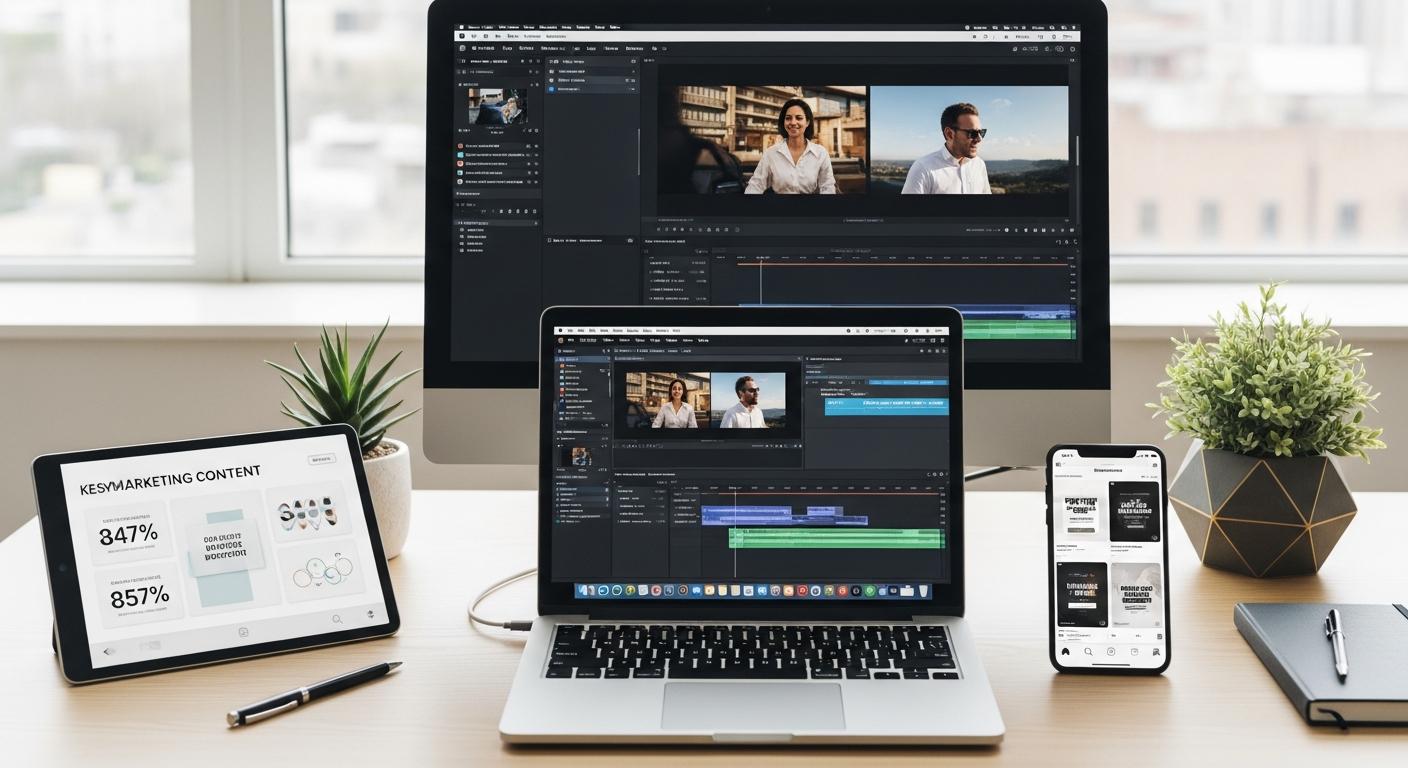Tap the home icon on the phone's bottom bar
Screen dimensions: 1408x768
[x=1066, y=652]
